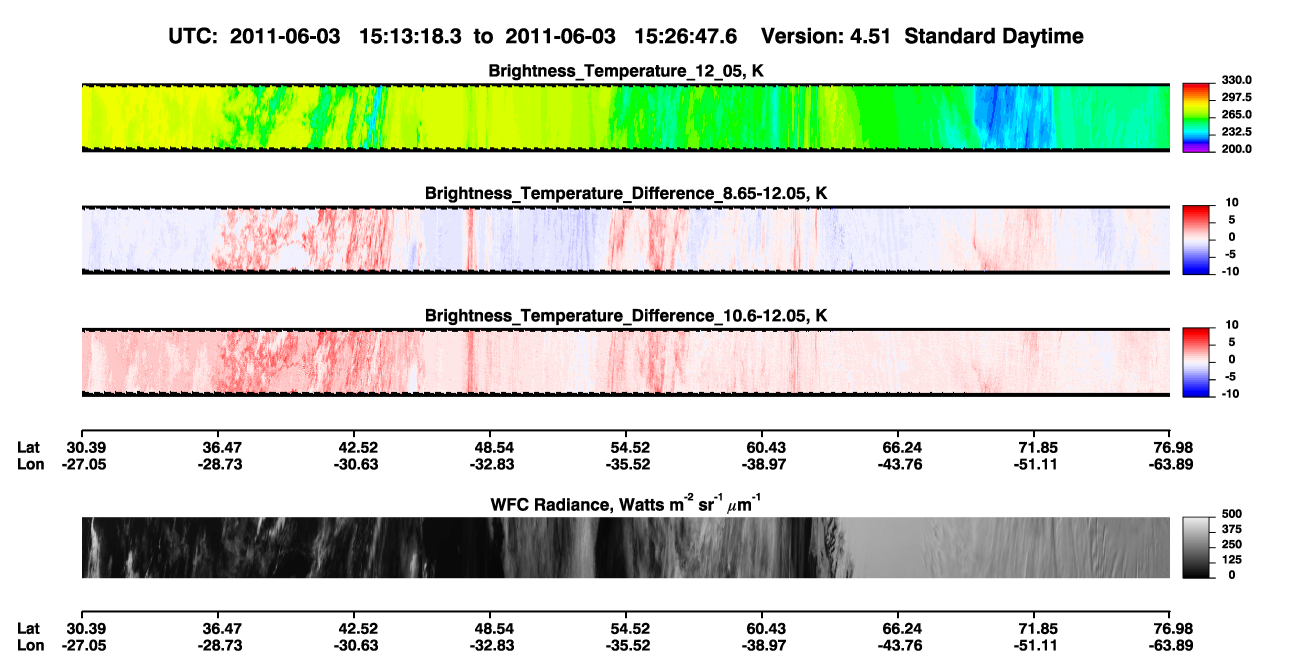The width and height of the screenshot is (1300, 667).
Task: Click the start time "15:13:18.3" in header
Action: pyautogui.click(x=413, y=37)
